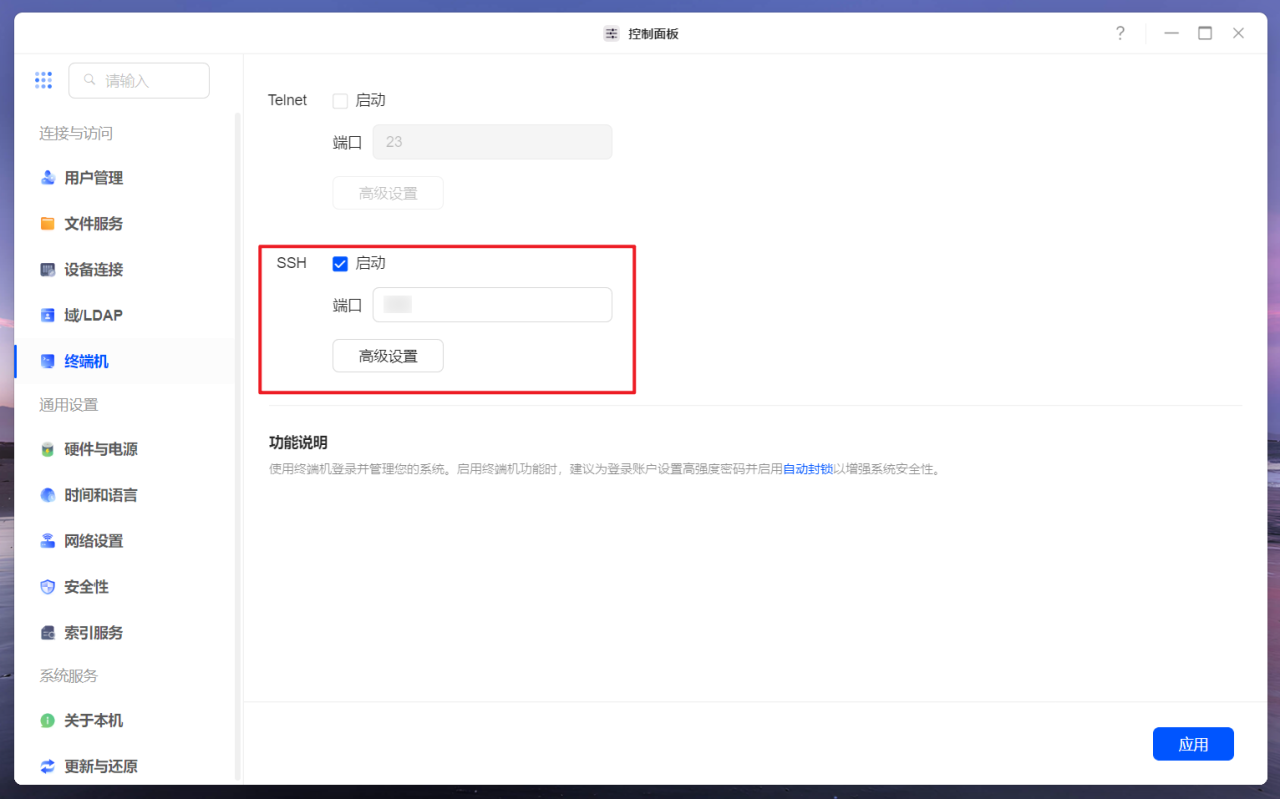Open the 用户管理 (User Management) section
This screenshot has height=799, width=1280.
92,177
